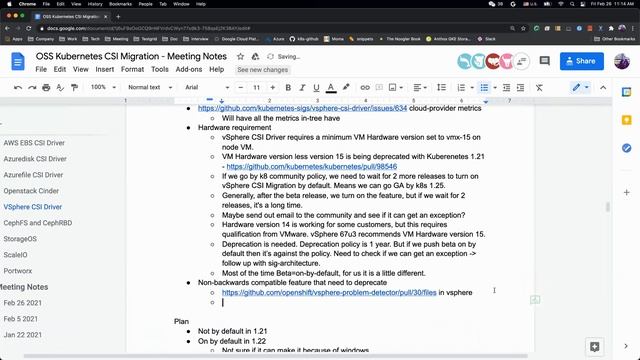Click the Increase indent icon
Viewport: 640px width, 360px height.
(x=520, y=87)
